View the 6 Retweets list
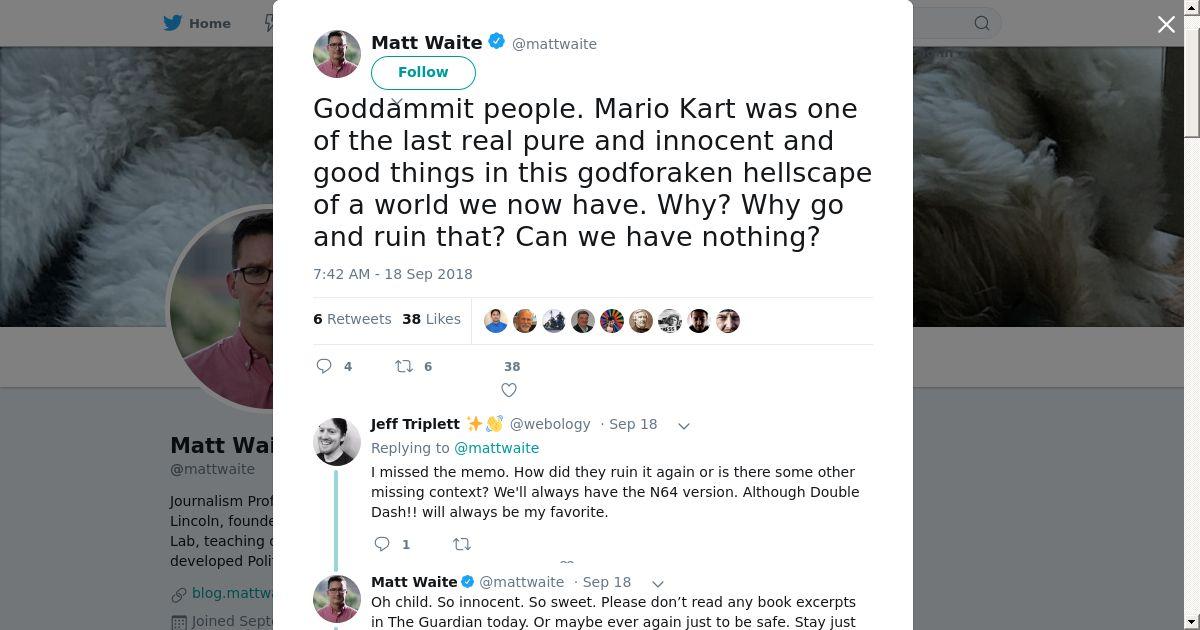 (x=352, y=319)
